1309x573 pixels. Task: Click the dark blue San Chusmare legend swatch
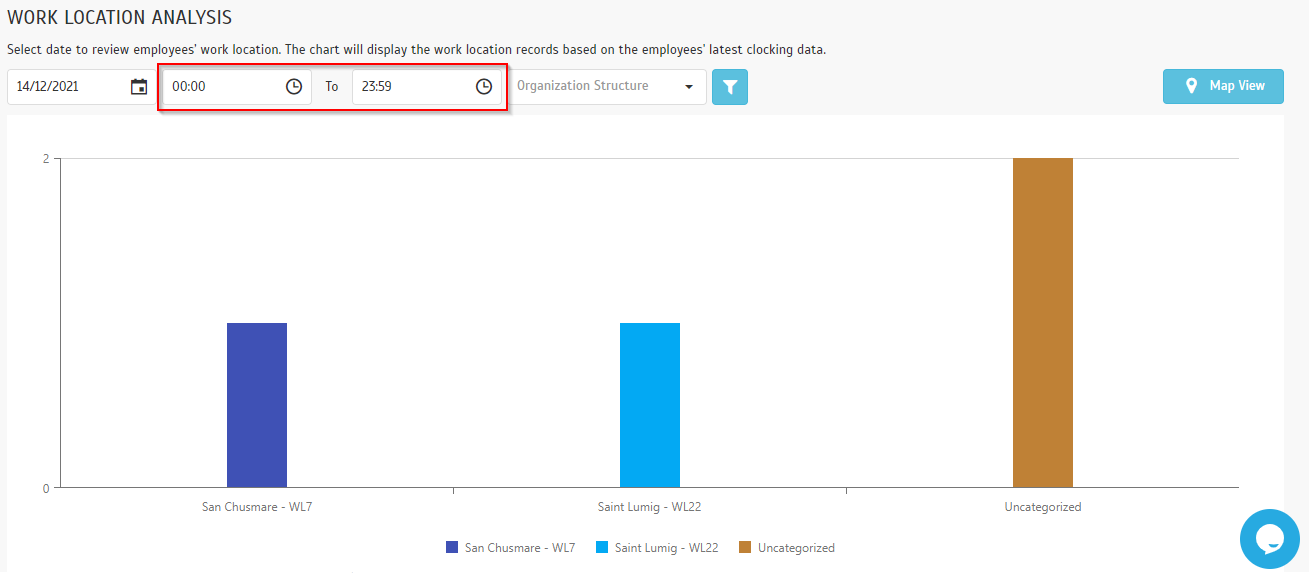tap(452, 548)
